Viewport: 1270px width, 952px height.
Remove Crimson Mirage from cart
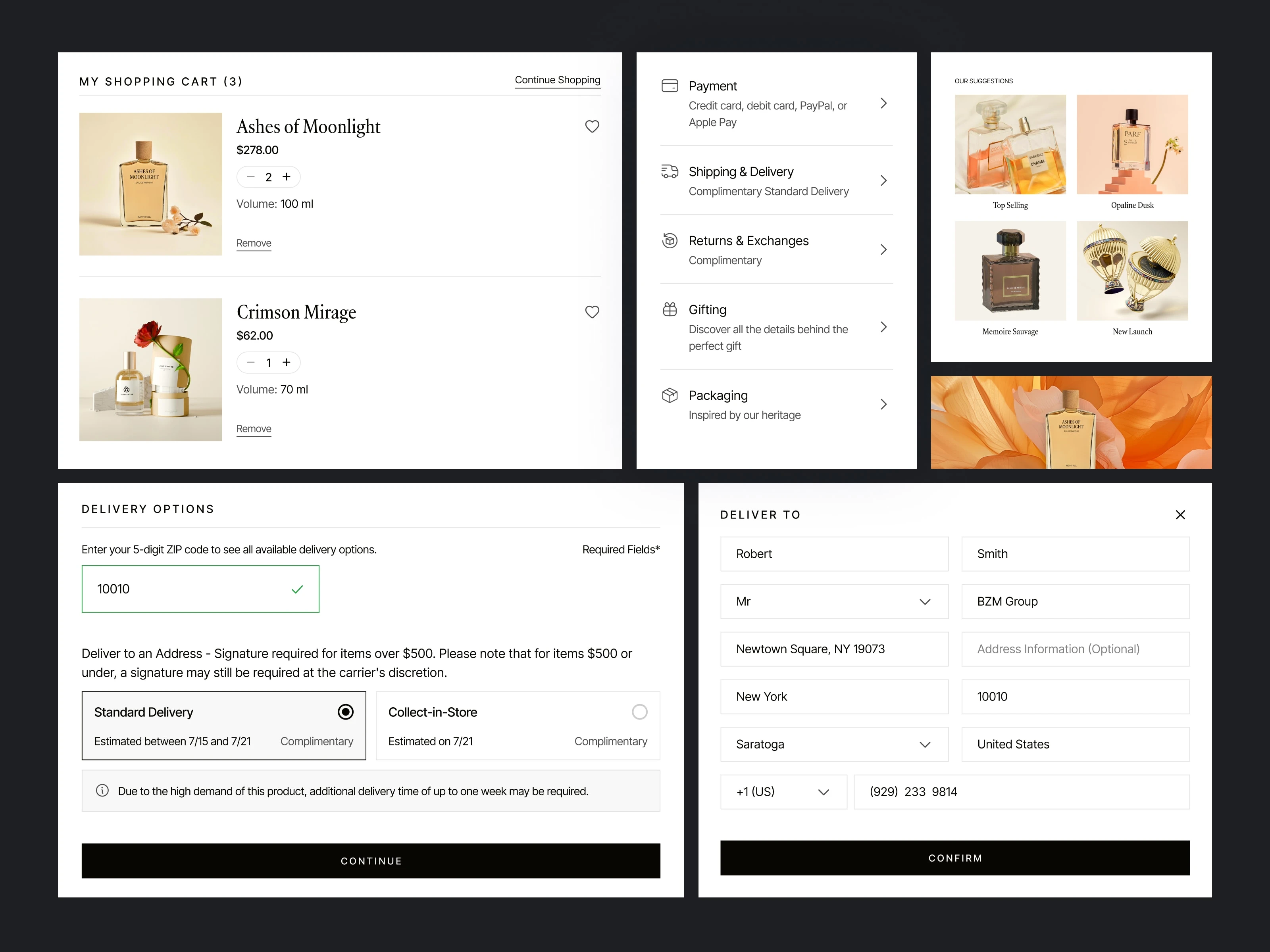point(253,429)
